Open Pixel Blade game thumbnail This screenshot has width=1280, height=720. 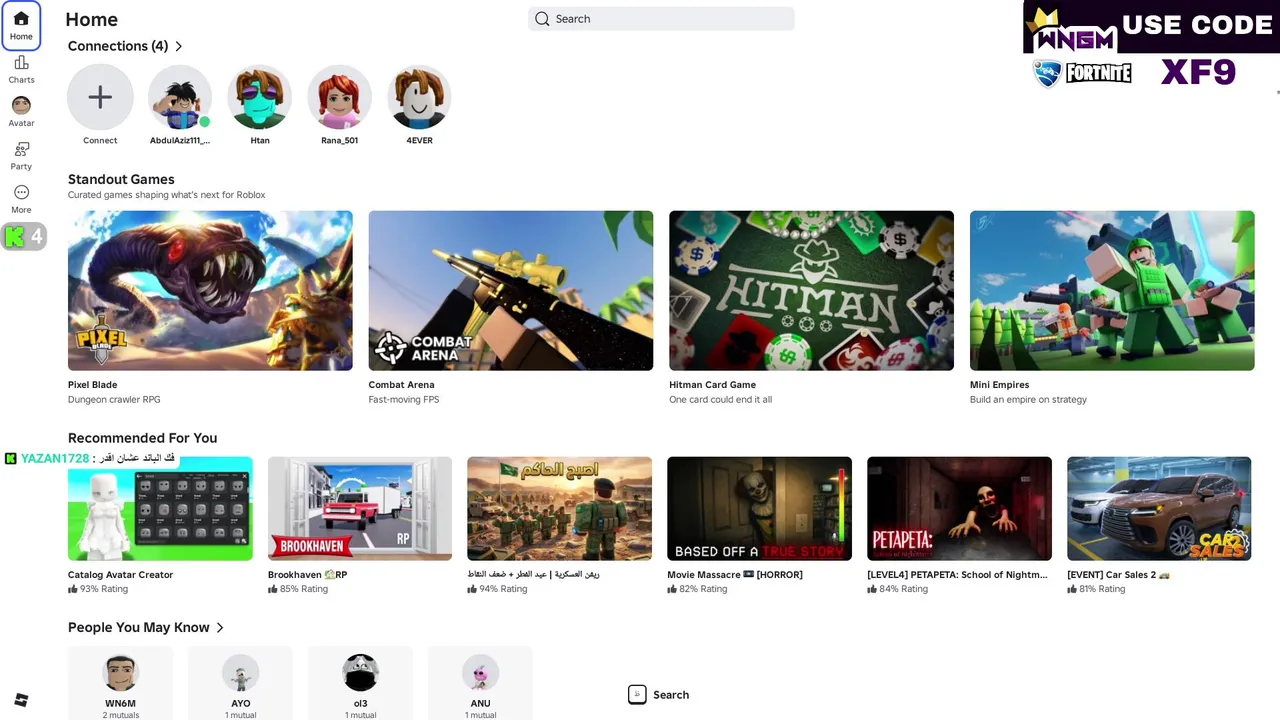(x=210, y=290)
